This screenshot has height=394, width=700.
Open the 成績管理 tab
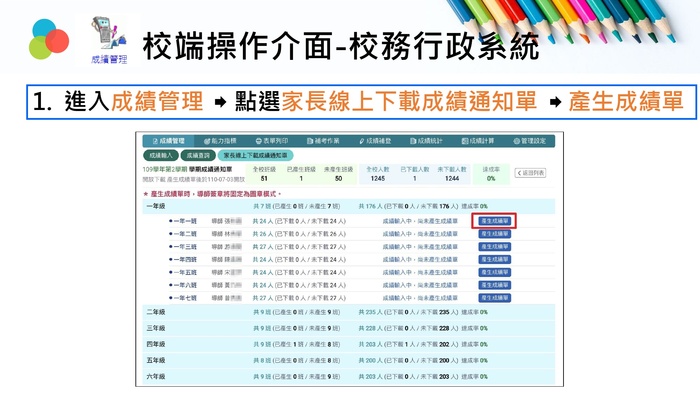168,141
